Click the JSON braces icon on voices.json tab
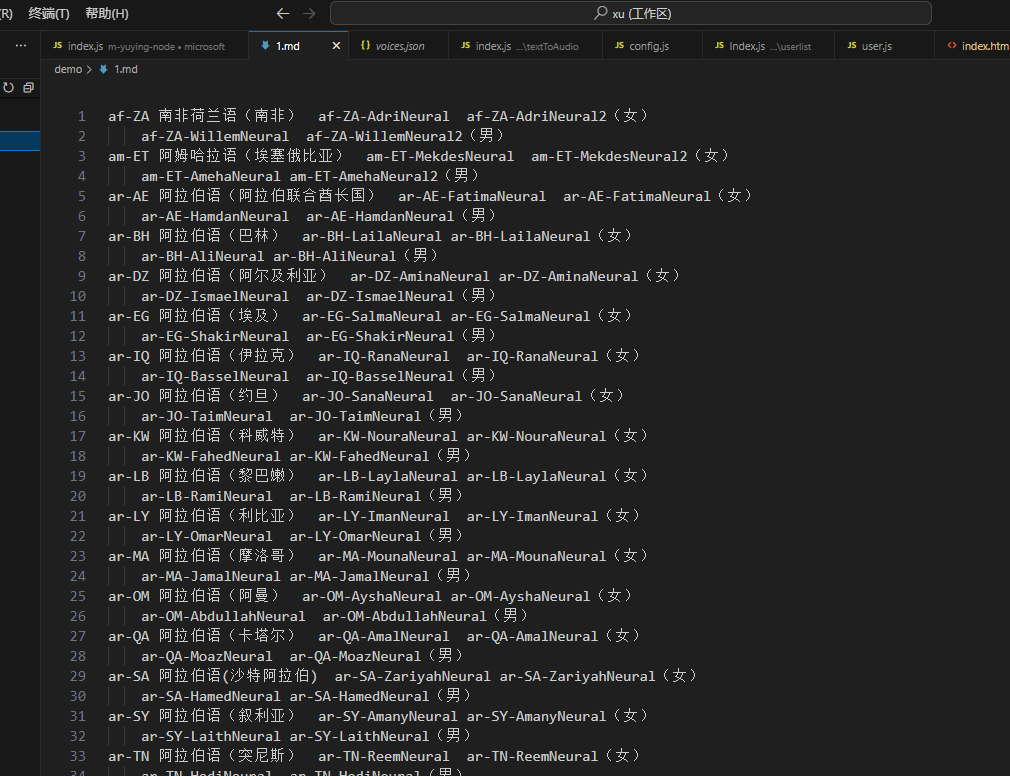Screen dimensions: 1010x776 pos(365,46)
